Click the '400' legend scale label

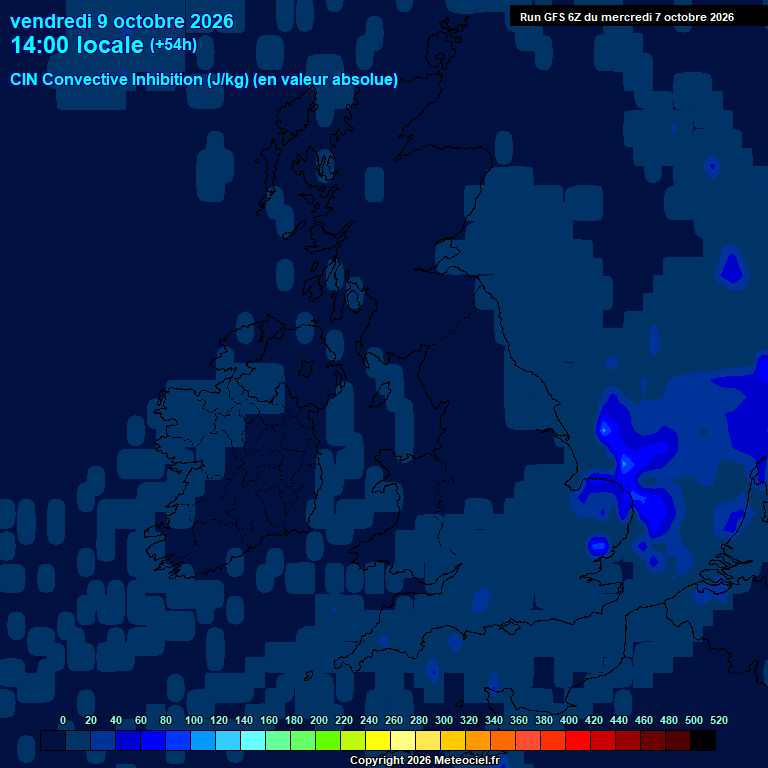click(x=568, y=720)
